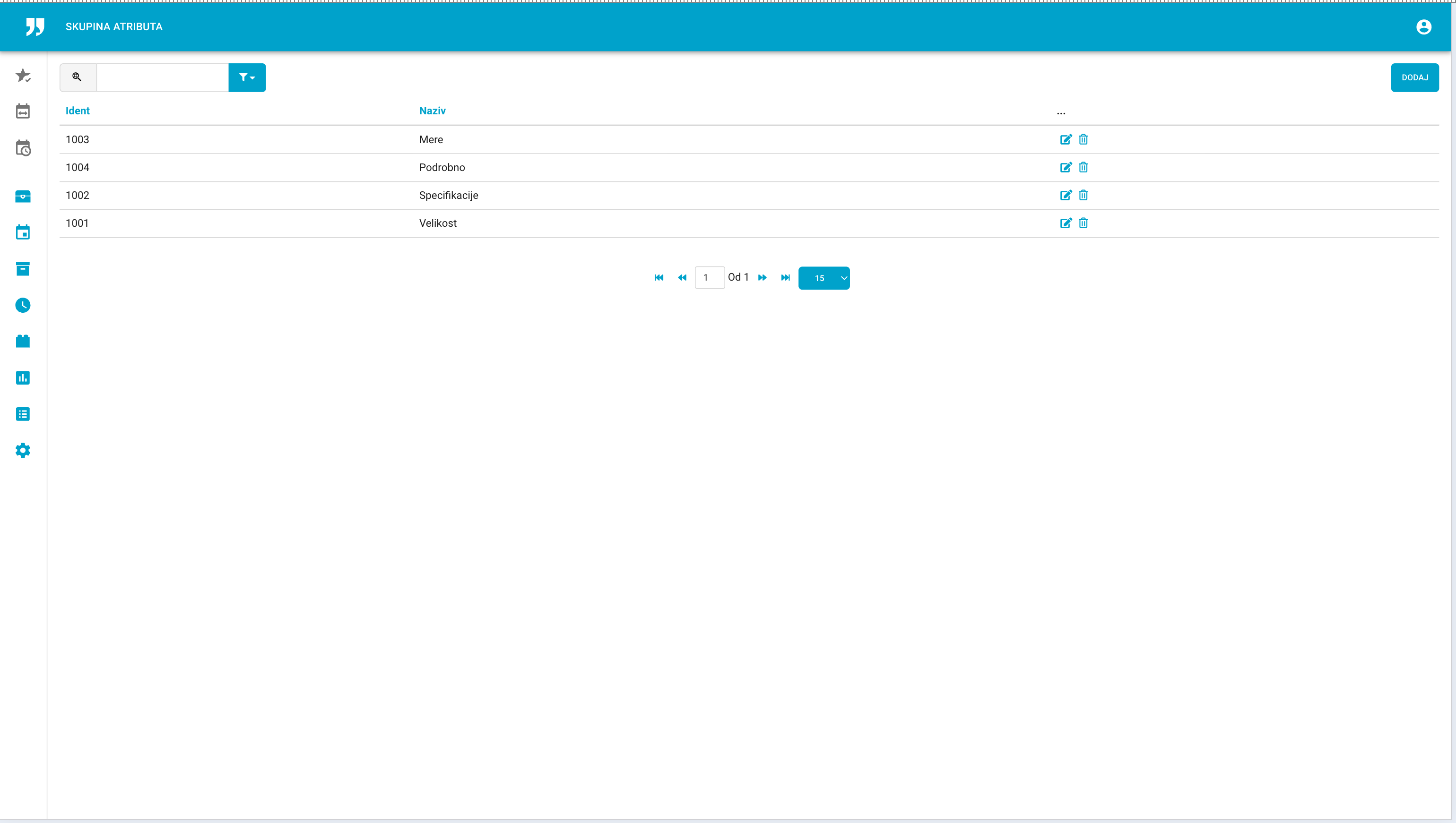Expand the 15 page size dropdown
The height and width of the screenshot is (823, 1456).
[x=823, y=277]
